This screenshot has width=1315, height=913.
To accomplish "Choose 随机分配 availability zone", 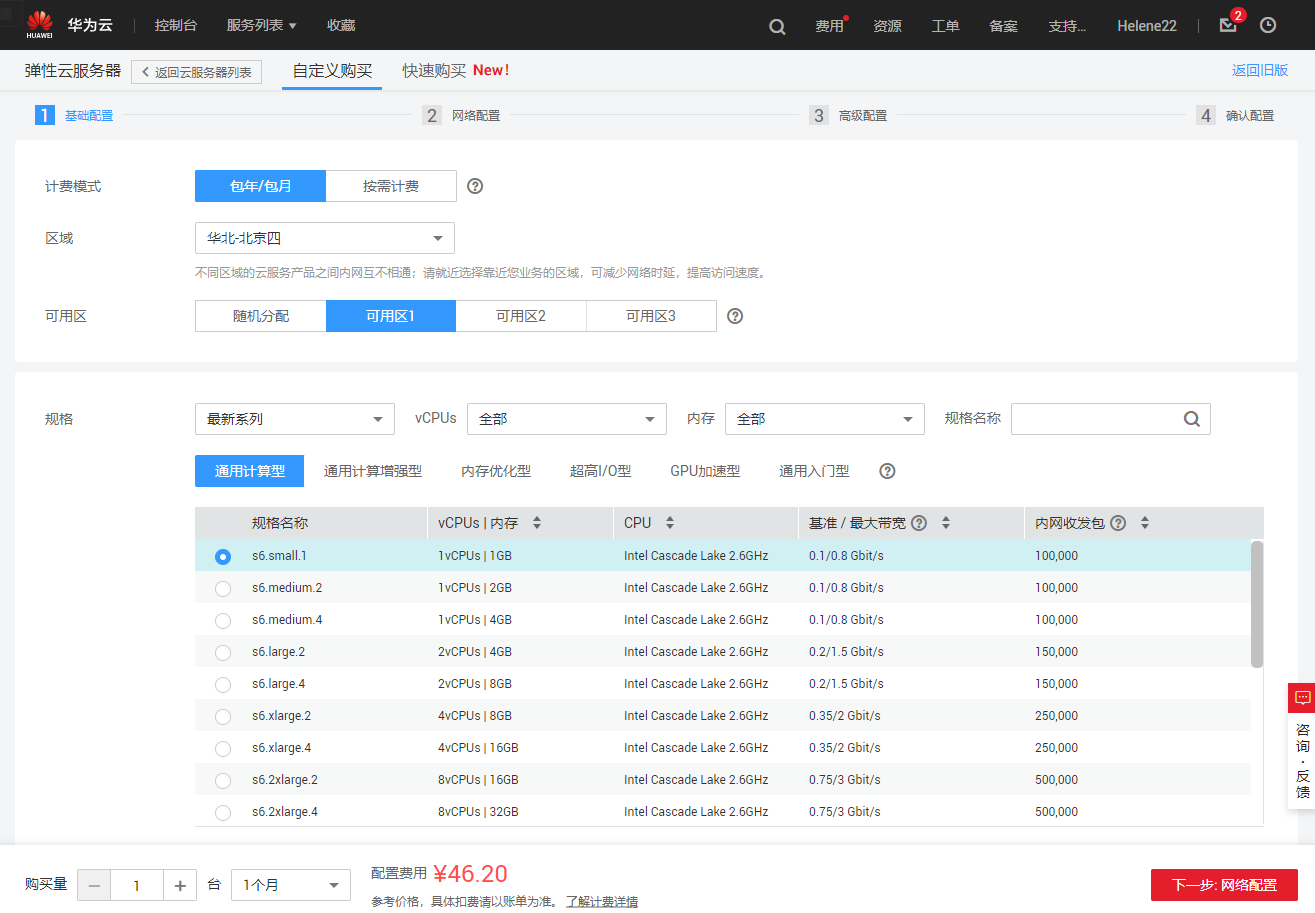I will click(261, 316).
